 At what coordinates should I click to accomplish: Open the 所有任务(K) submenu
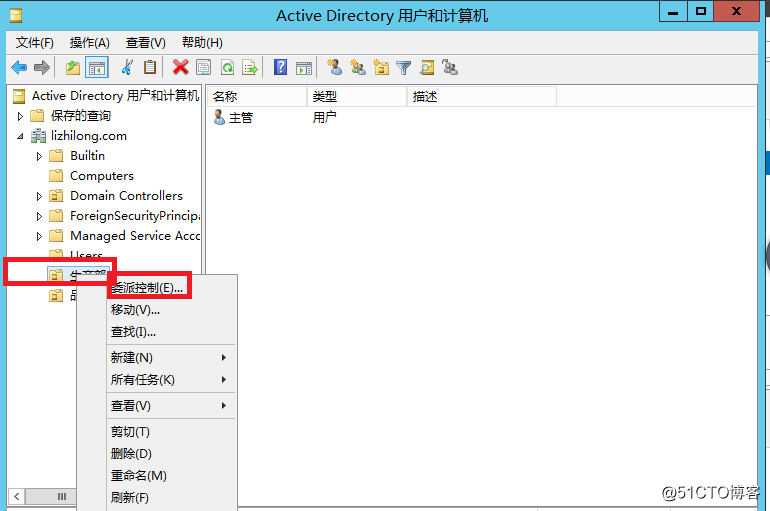170,379
